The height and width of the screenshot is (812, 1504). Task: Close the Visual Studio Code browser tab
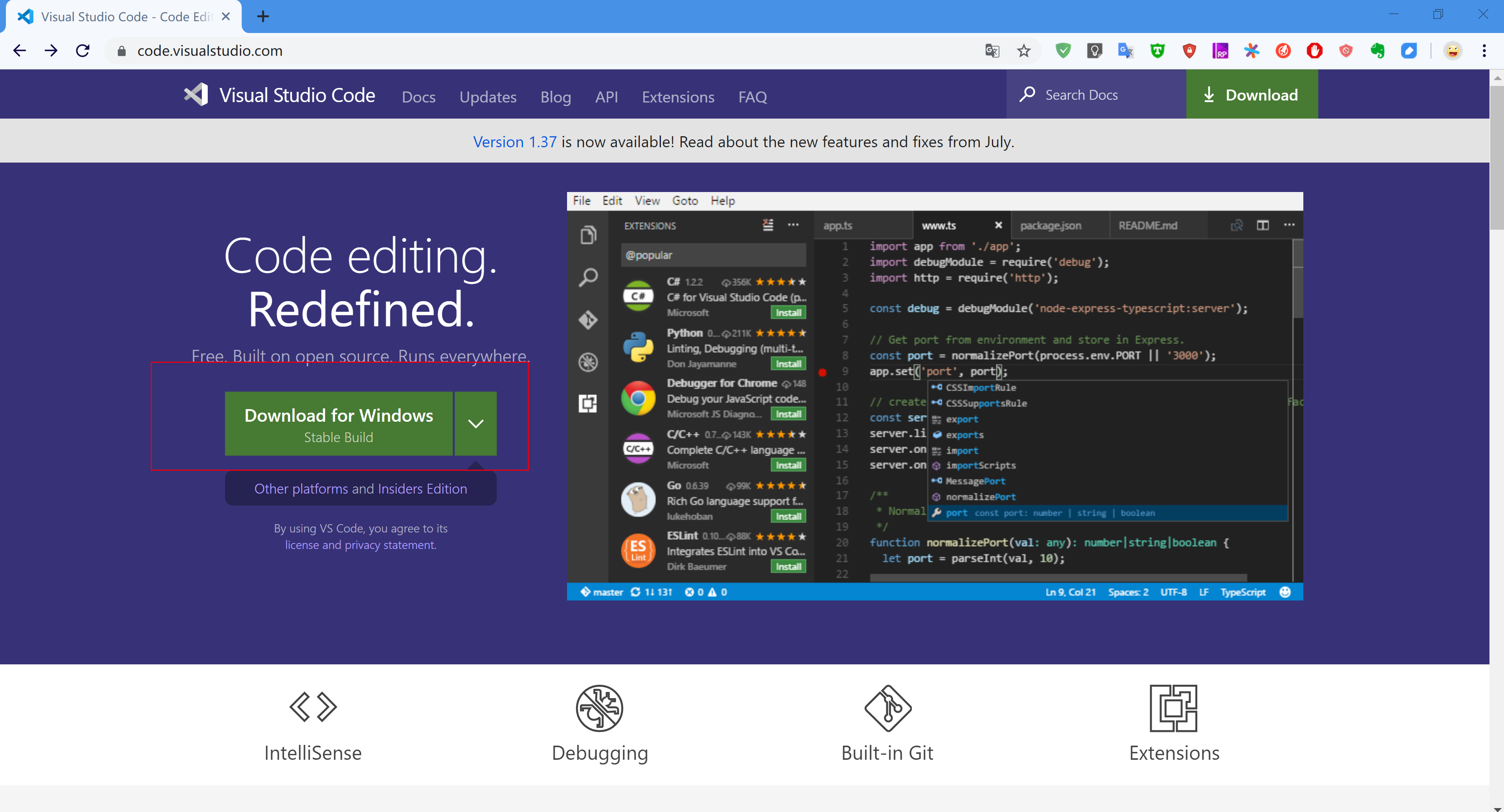[225, 16]
